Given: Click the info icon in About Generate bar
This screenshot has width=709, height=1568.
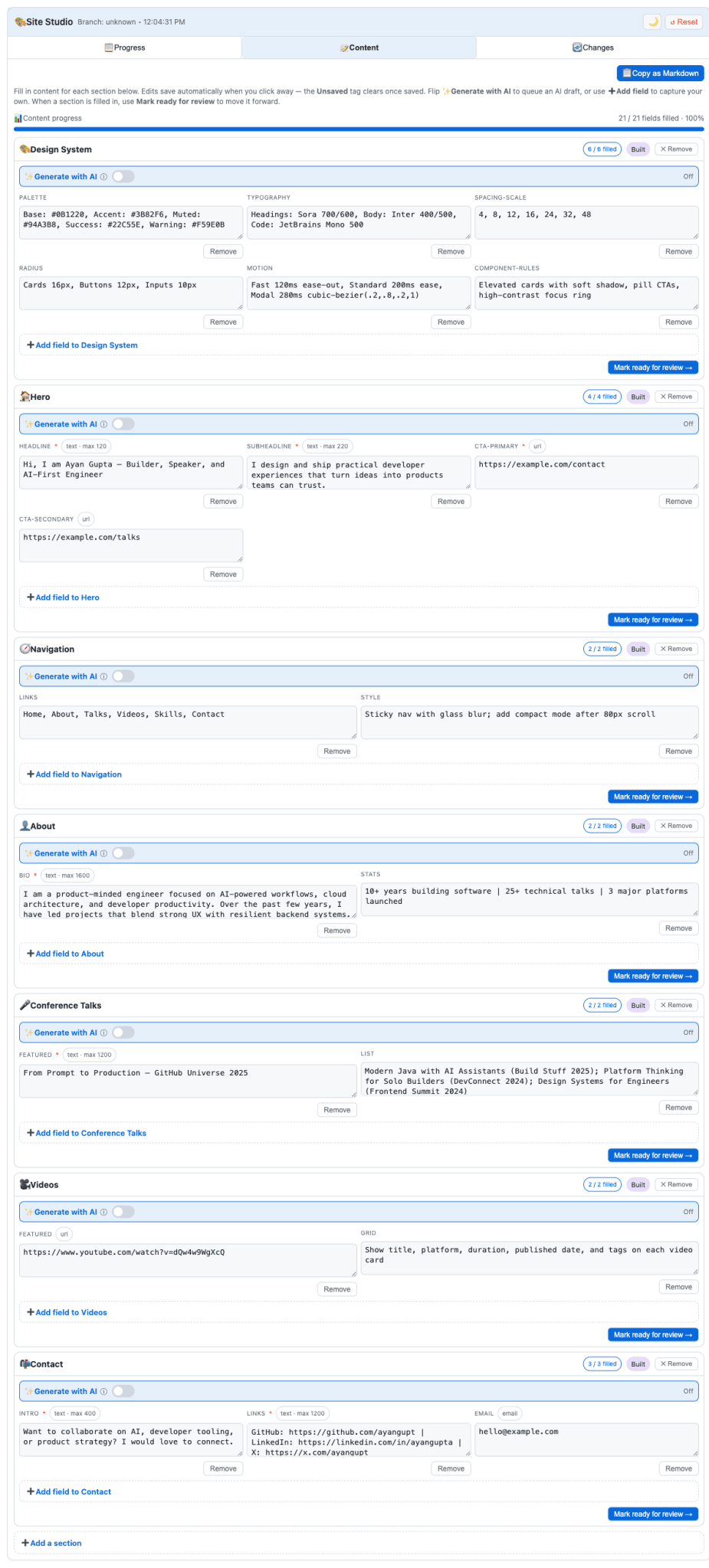Looking at the screenshot, I should (x=104, y=853).
